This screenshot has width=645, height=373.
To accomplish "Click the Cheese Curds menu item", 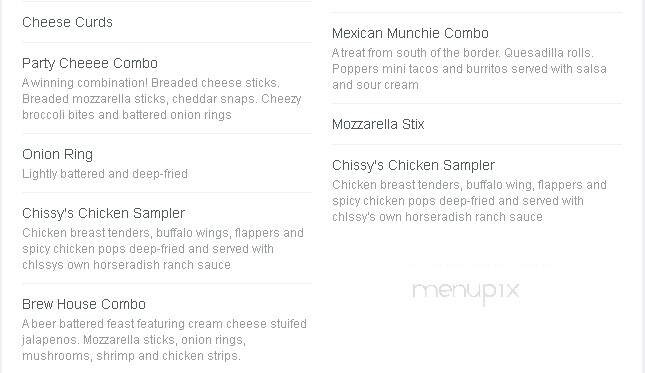I will click(x=67, y=22).
